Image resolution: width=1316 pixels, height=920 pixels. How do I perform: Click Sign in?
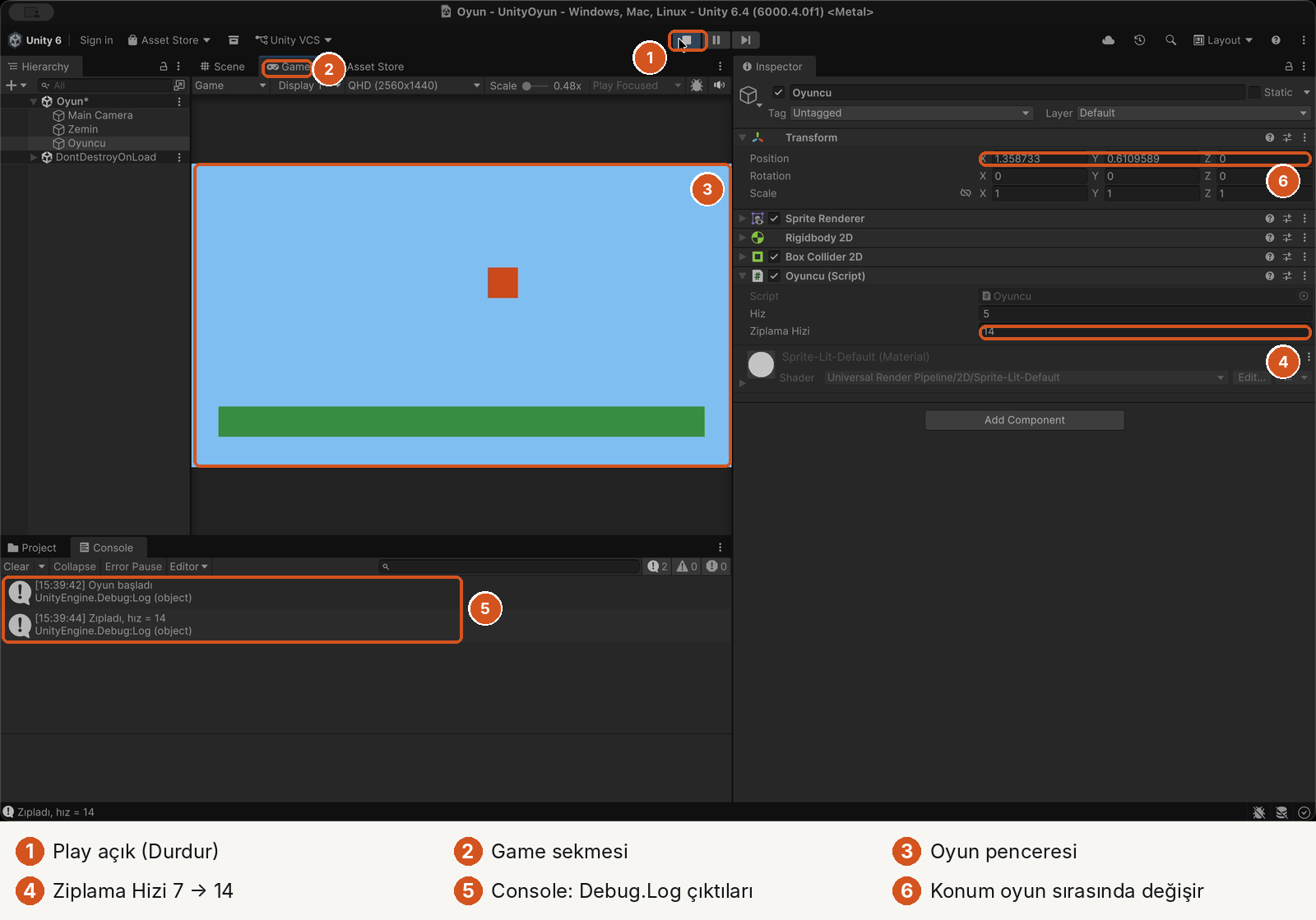click(x=96, y=39)
